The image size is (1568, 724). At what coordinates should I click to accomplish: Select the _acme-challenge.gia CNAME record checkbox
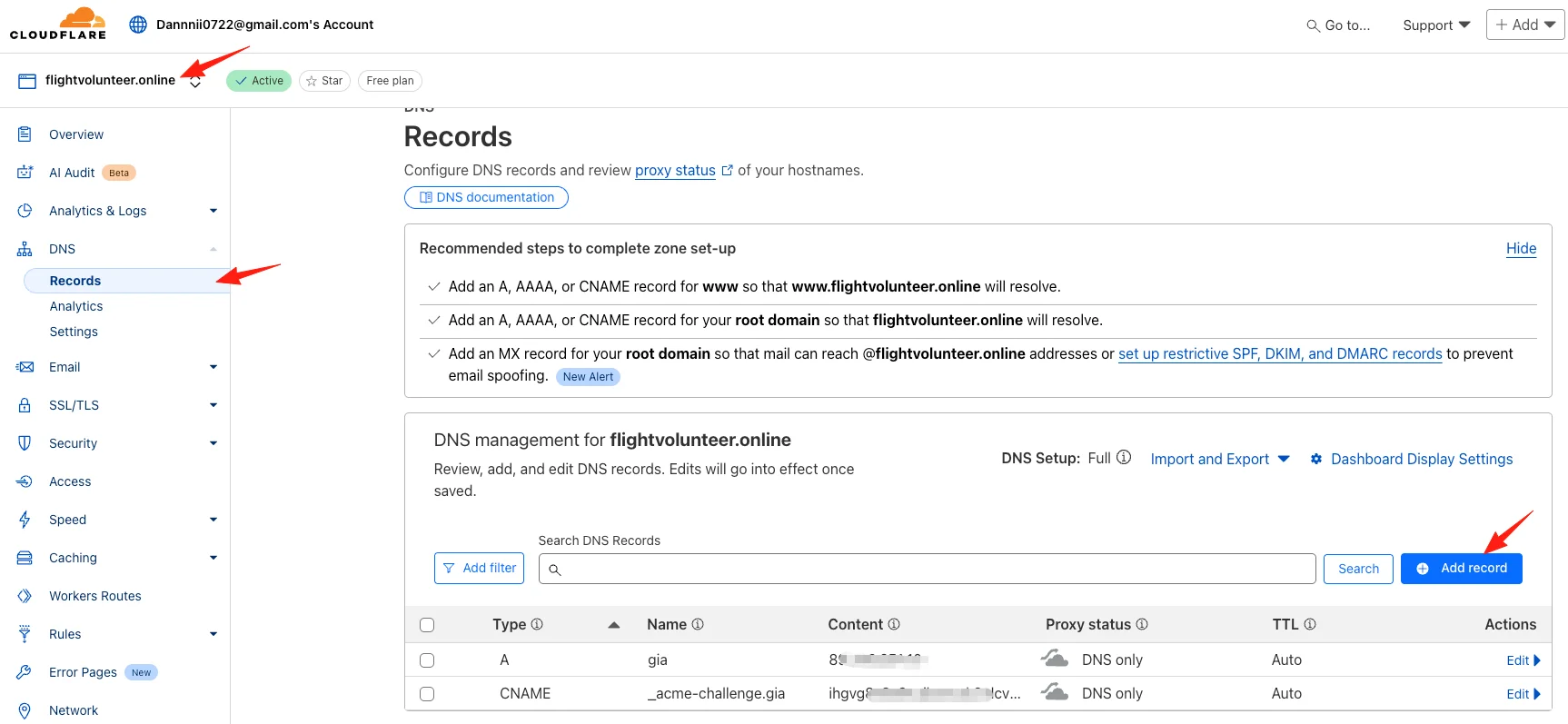coord(427,694)
